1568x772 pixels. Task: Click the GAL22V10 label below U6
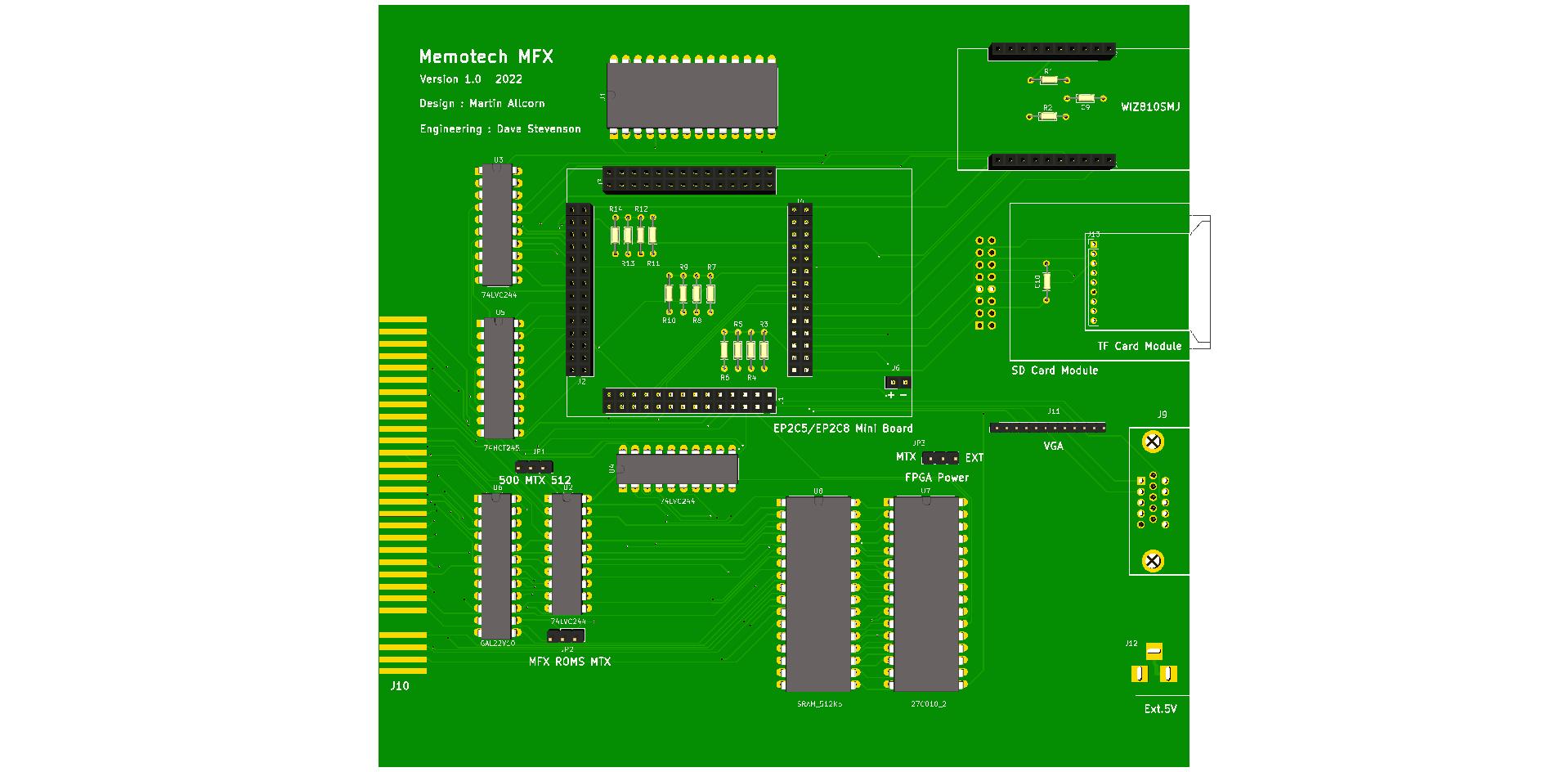pos(498,644)
